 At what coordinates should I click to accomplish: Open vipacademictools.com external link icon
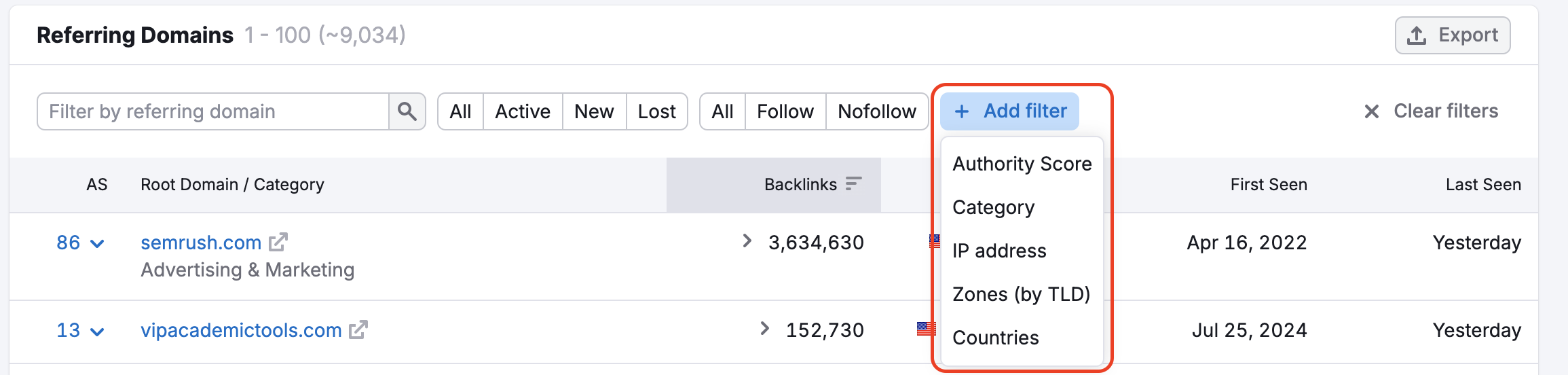[358, 329]
